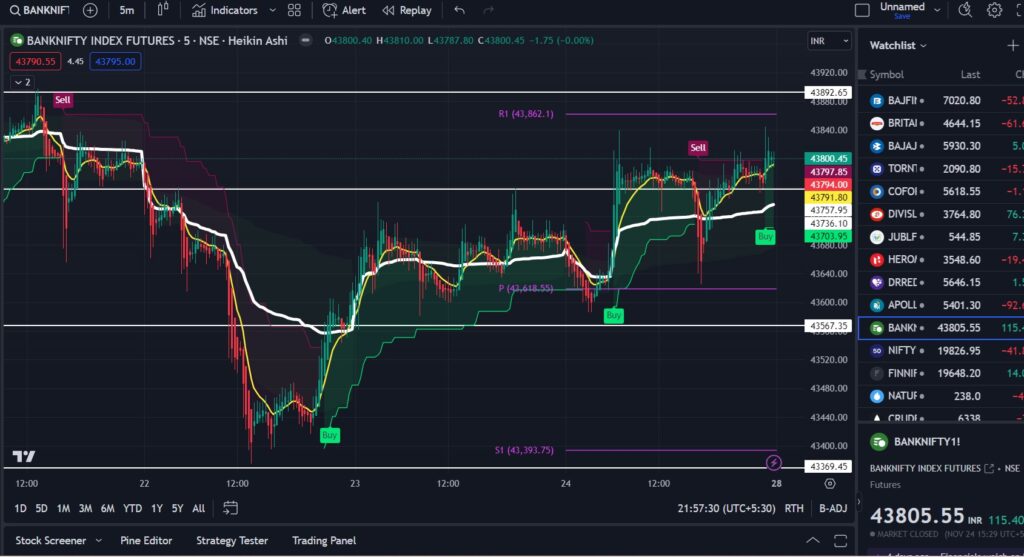Expand the bottom panel with up chevron
This screenshot has height=557, width=1024.
[x=812, y=541]
